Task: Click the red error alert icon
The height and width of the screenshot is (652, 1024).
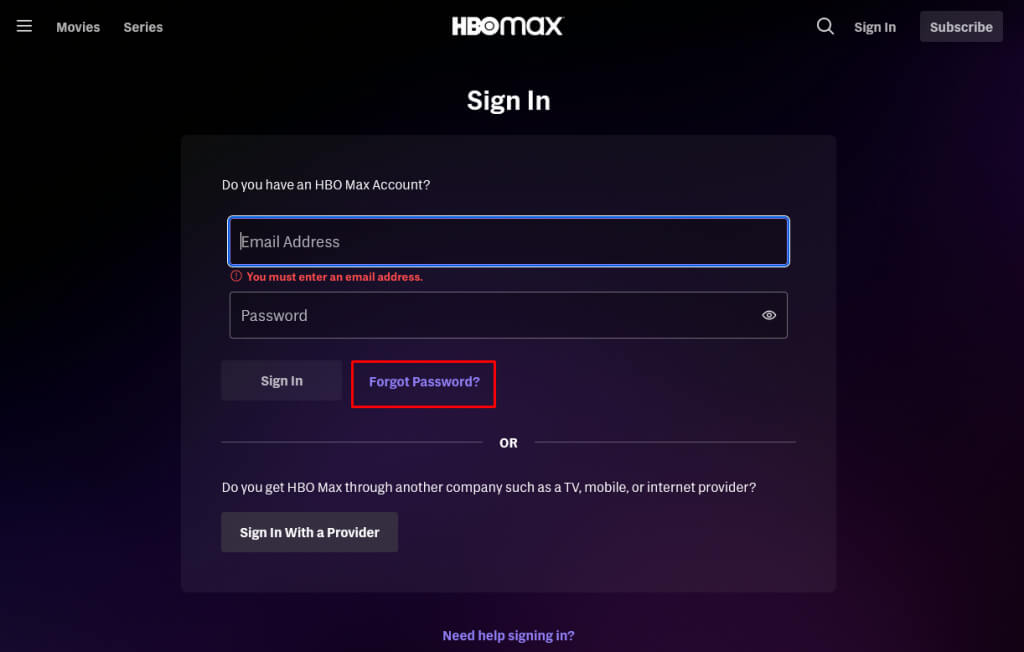Action: click(x=236, y=276)
